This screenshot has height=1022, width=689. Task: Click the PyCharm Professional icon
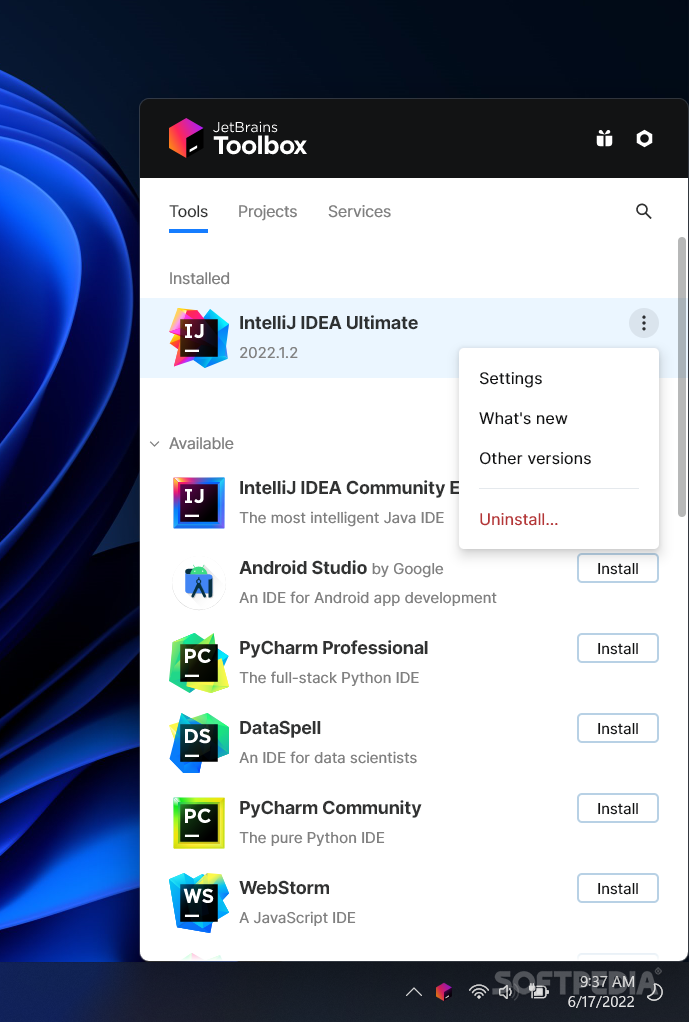pos(199,663)
